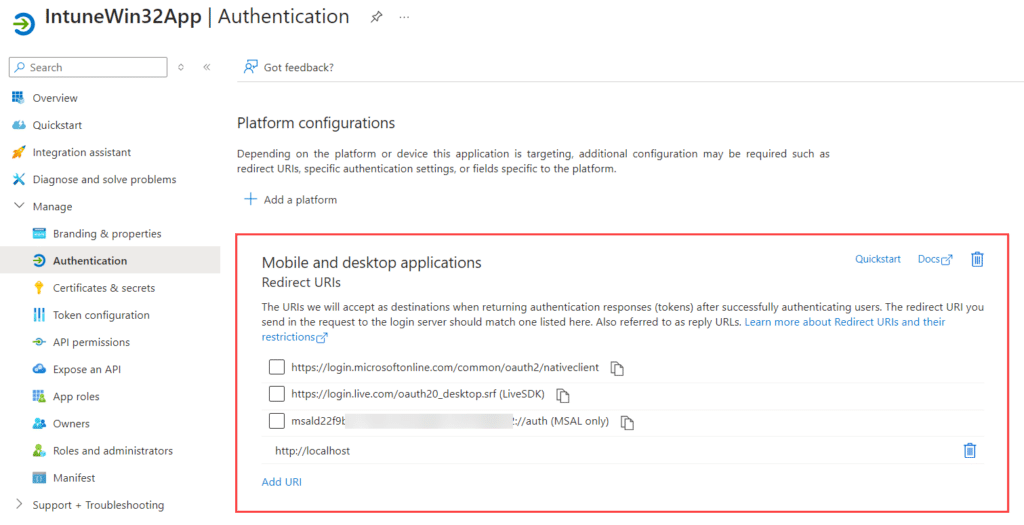This screenshot has height=525, width=1024.
Task: Click the plus icon for Add a platform
Action: pyautogui.click(x=250, y=199)
